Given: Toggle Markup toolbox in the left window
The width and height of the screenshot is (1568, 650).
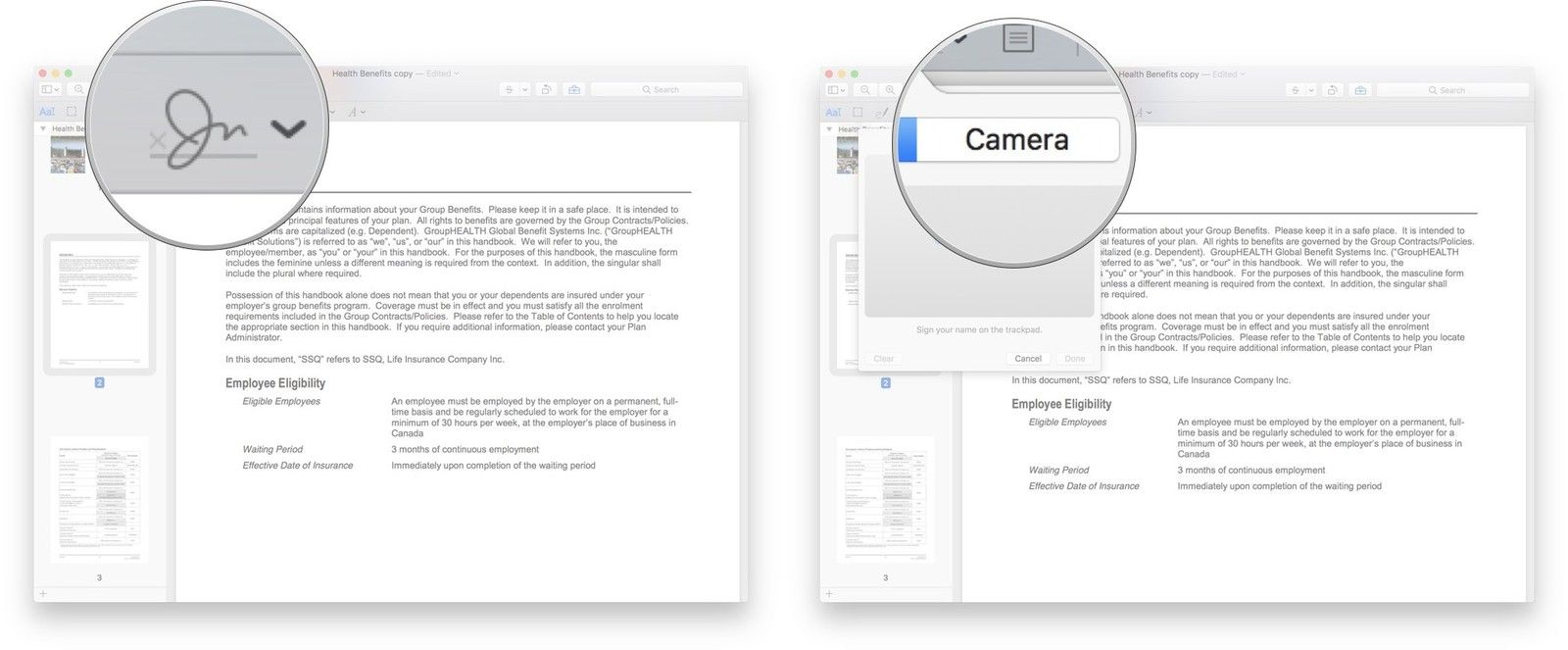Looking at the screenshot, I should click(x=574, y=89).
